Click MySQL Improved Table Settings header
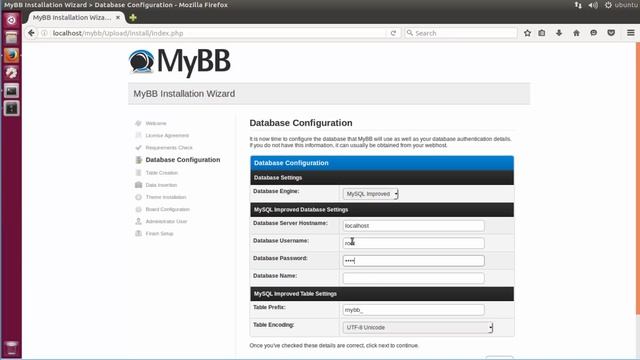640x360 pixels. pos(295,293)
